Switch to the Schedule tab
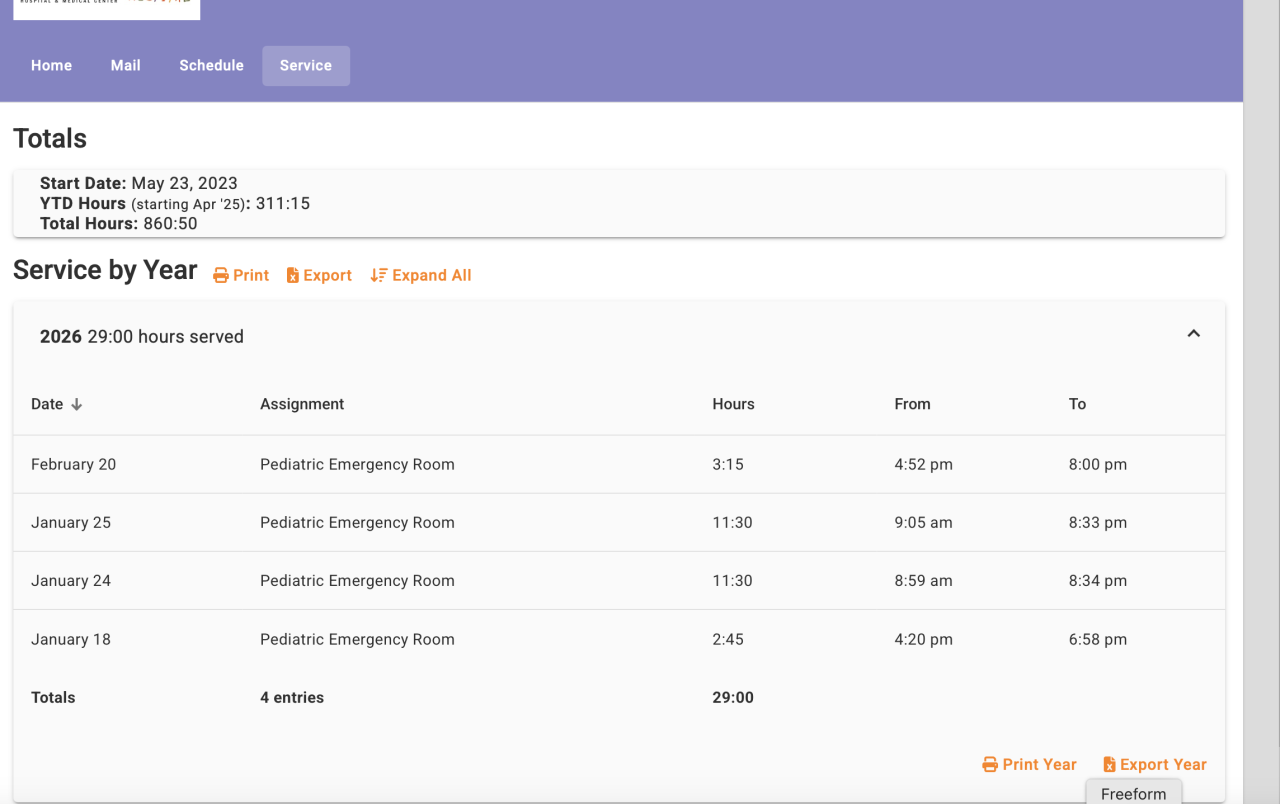Screen dimensions: 1280x804 click(211, 66)
